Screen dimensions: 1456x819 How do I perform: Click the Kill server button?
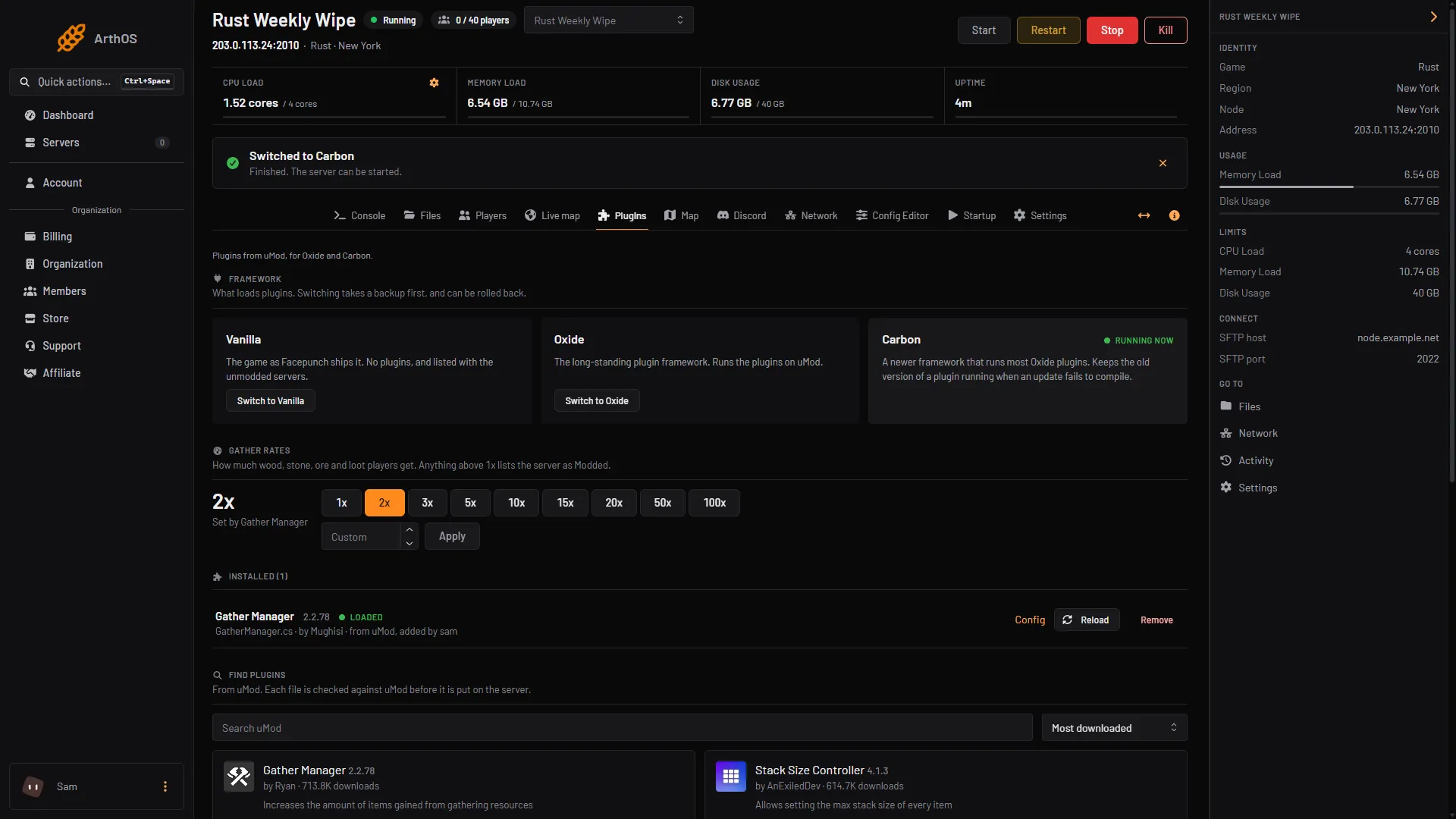click(x=1166, y=30)
